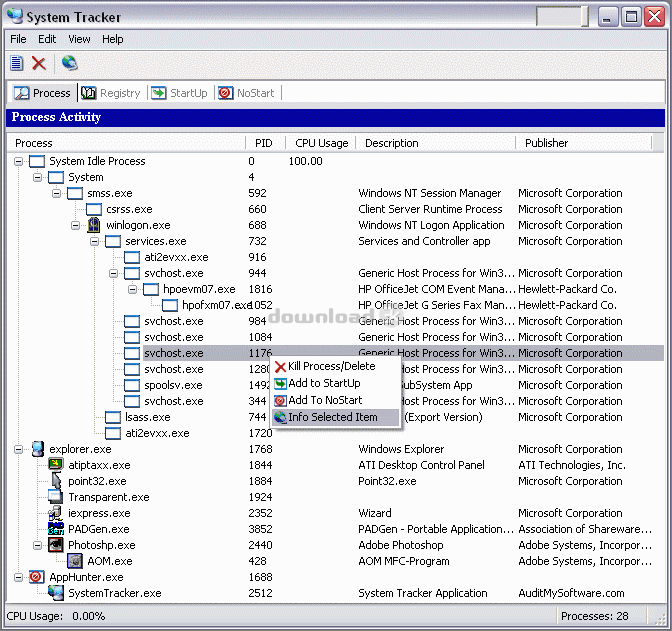Collapse the winlogon.exe tree node

[x=75, y=225]
